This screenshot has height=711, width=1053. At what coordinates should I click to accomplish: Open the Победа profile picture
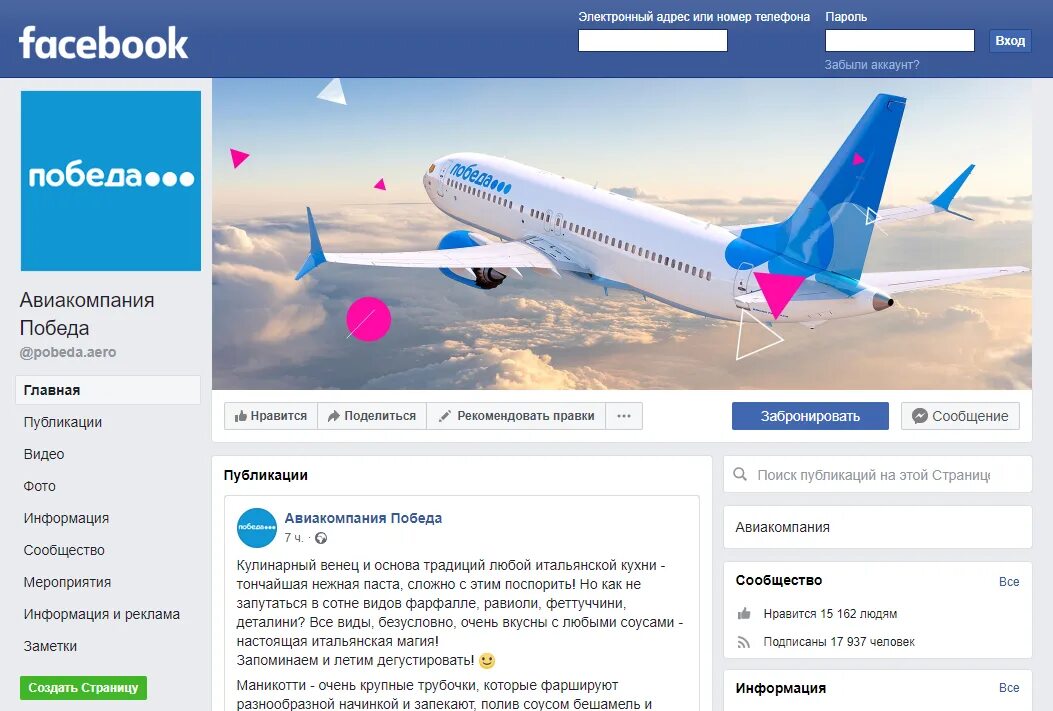click(111, 181)
